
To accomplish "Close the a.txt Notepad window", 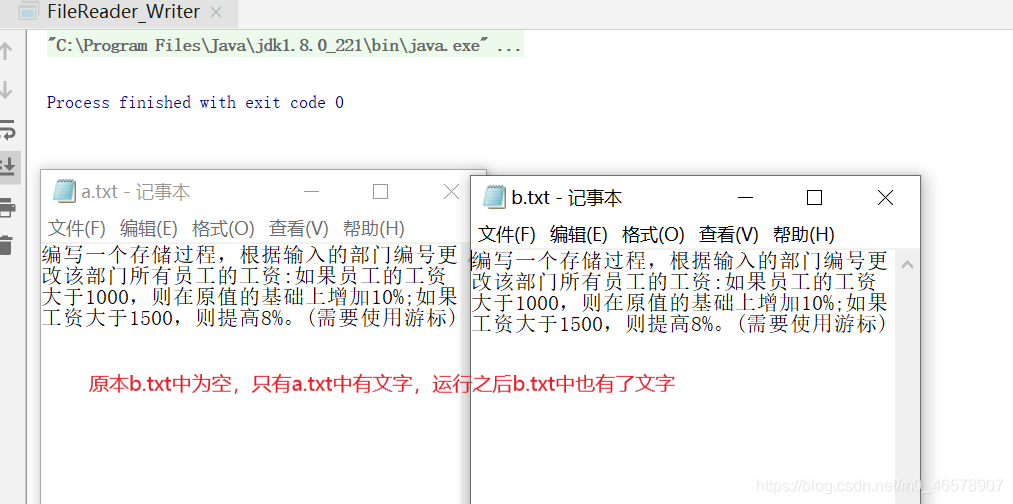I will coord(451,192).
